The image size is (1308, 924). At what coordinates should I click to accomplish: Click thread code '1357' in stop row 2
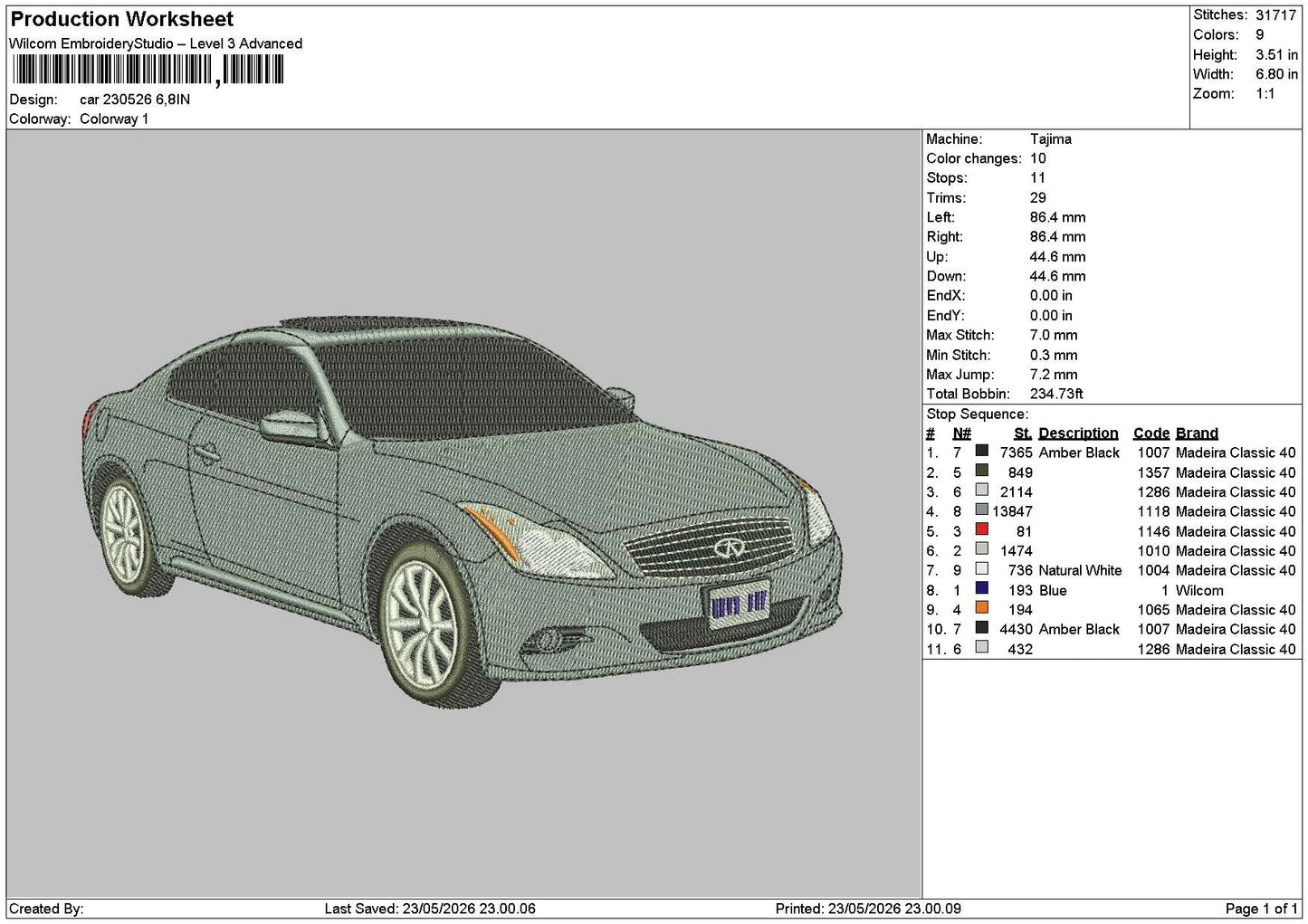point(1153,473)
